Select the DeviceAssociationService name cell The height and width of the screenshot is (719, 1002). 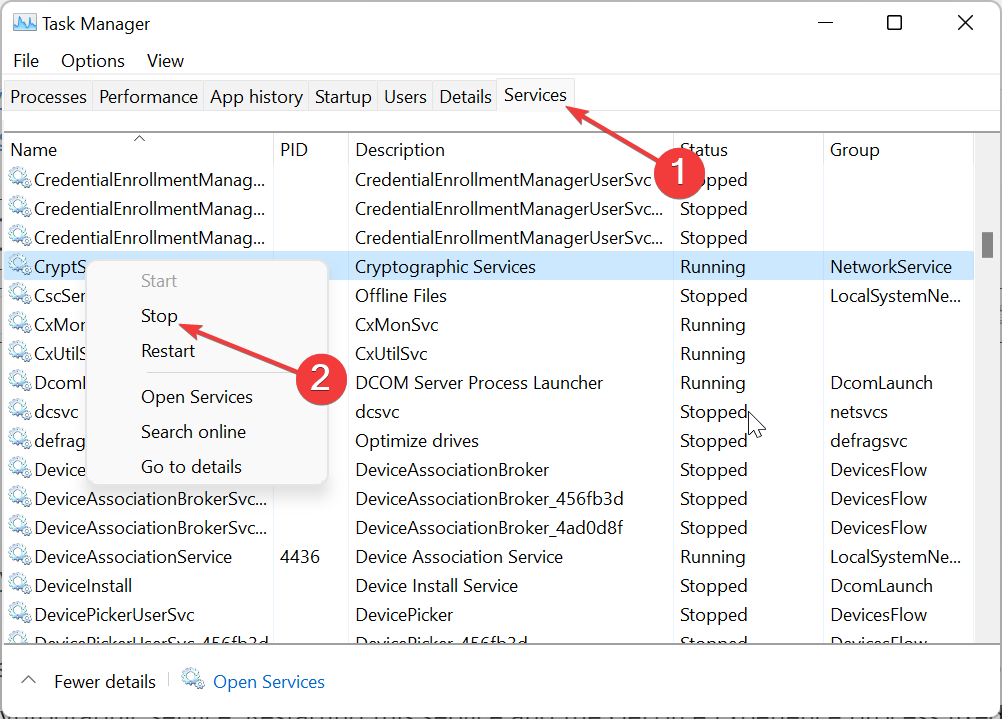tap(133, 557)
